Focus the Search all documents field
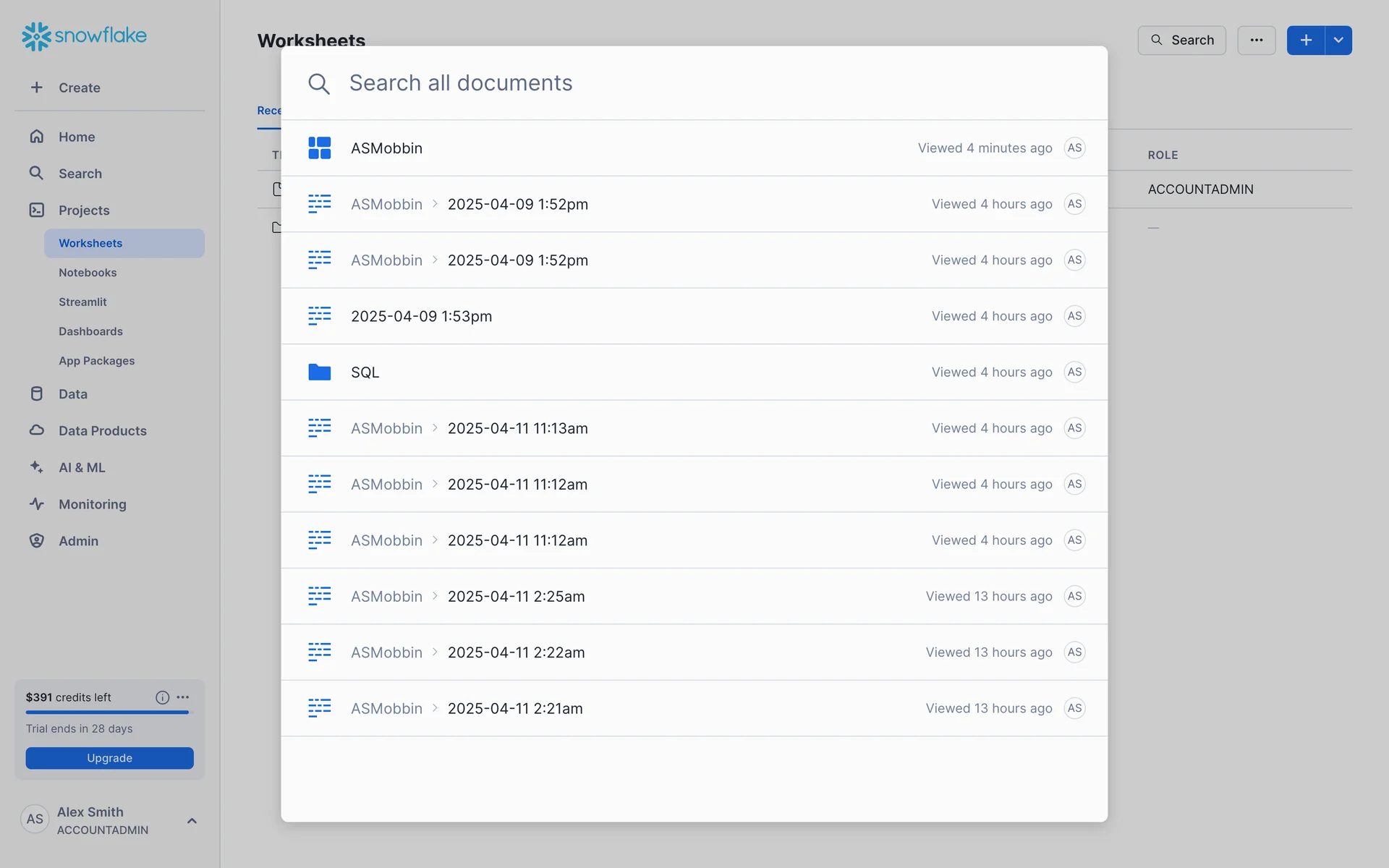The height and width of the screenshot is (868, 1389). tap(461, 83)
